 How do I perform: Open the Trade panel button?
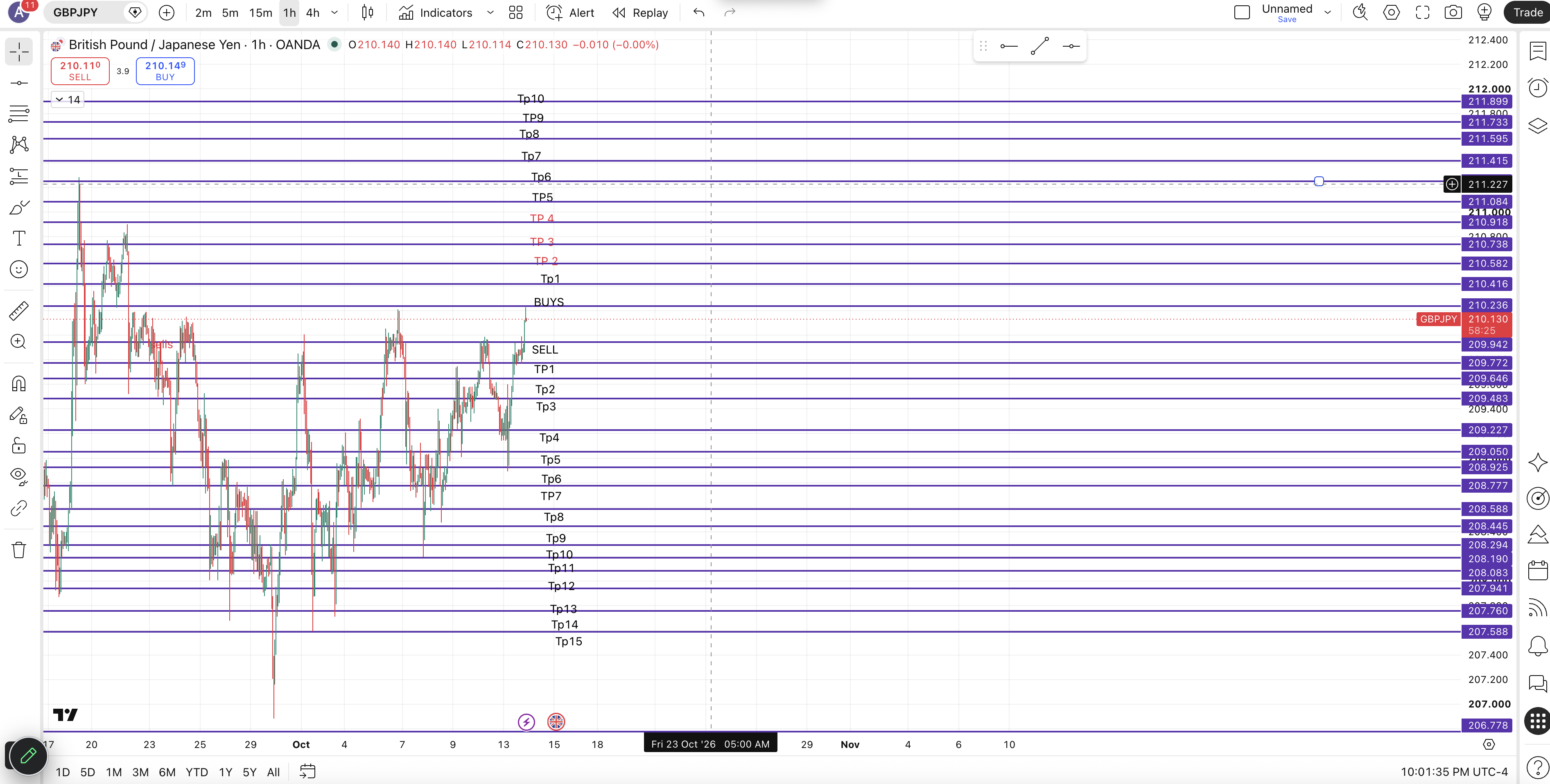(1527, 13)
